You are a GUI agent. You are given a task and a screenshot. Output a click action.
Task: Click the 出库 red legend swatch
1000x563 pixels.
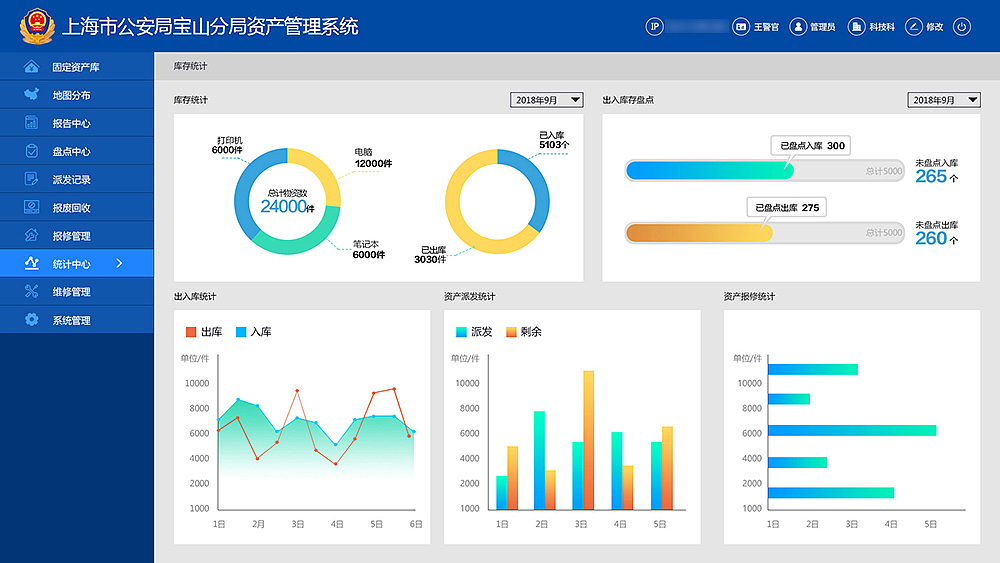tap(191, 332)
